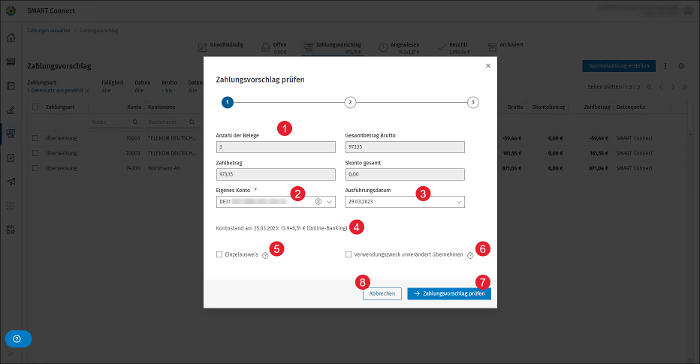
Task: Open the second sidebar icon below home
Action: tap(11, 62)
